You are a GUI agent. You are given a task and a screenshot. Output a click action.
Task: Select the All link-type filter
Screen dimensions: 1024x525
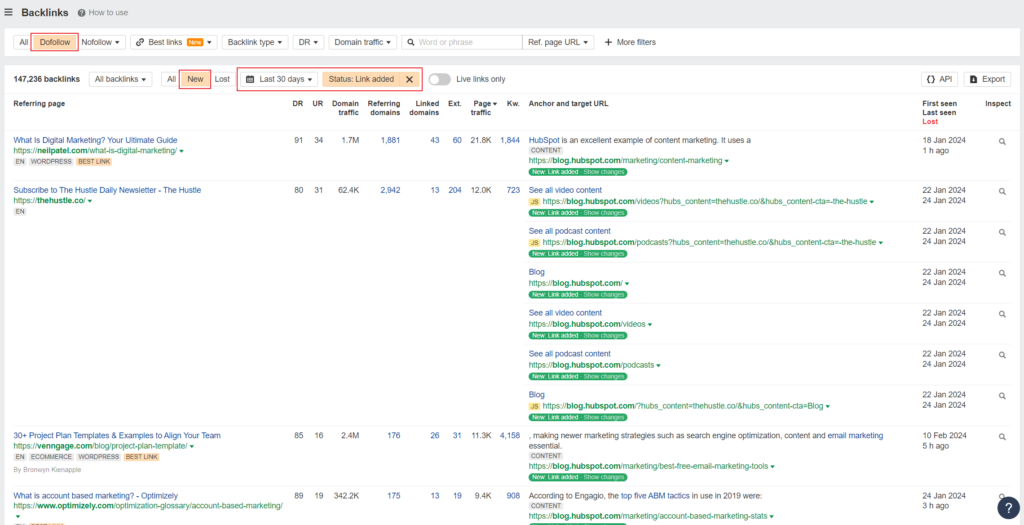tap(24, 42)
